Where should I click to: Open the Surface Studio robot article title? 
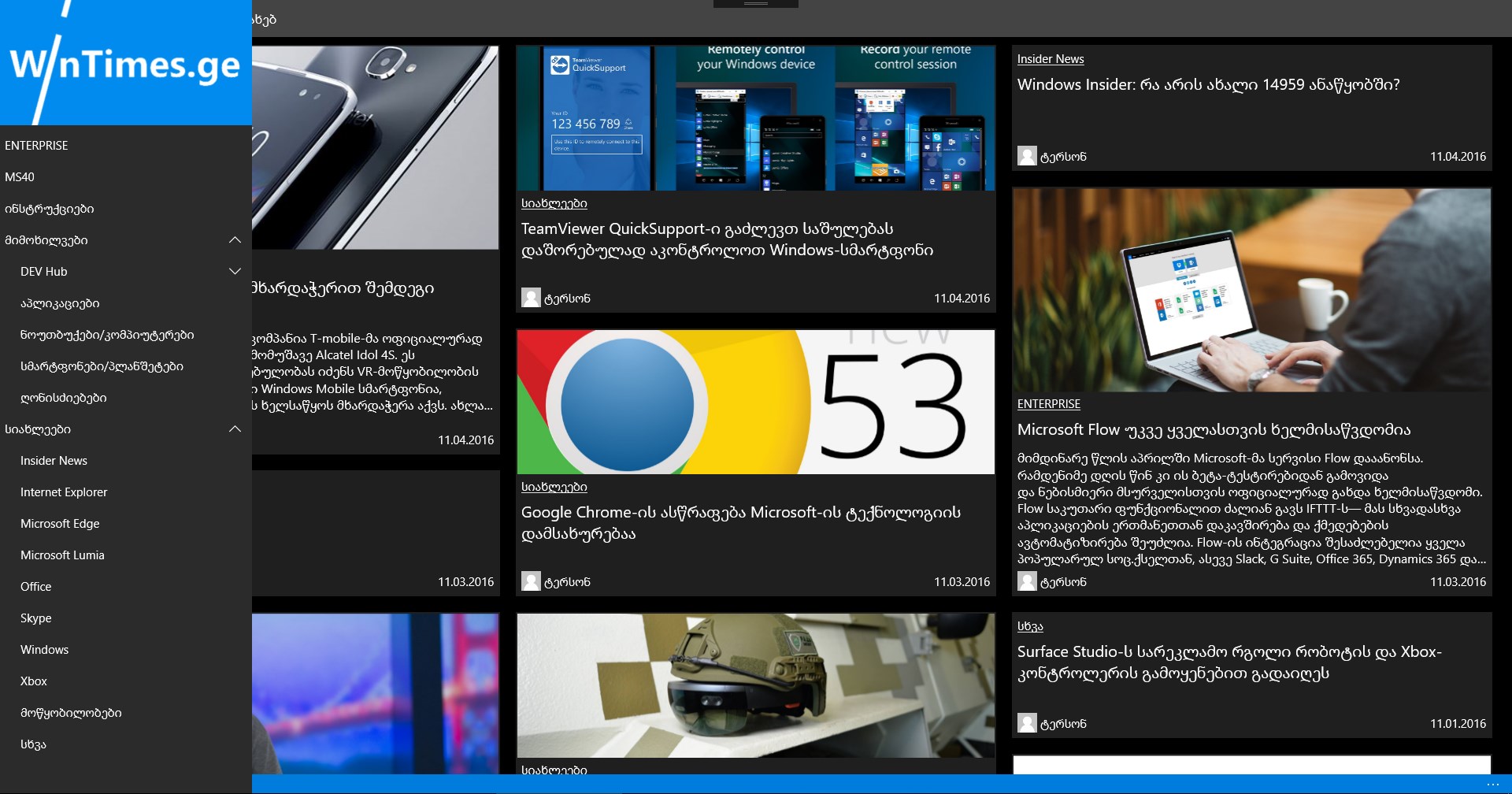click(x=1229, y=662)
